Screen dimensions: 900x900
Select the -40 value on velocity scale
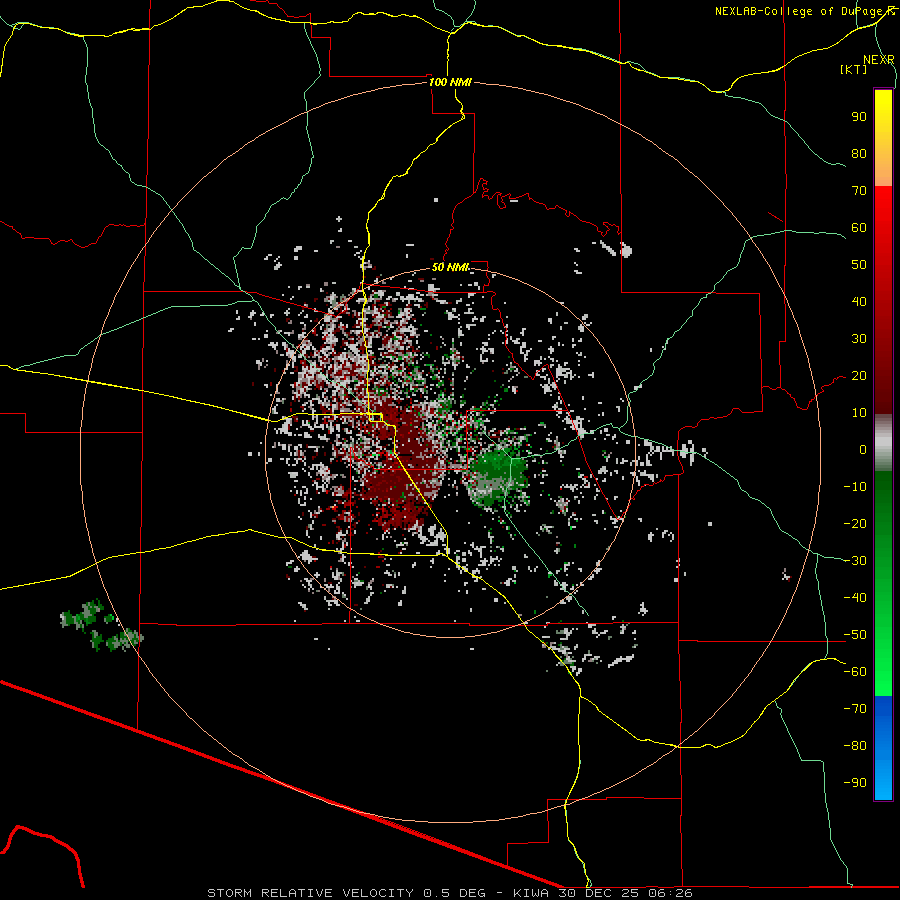pos(855,598)
